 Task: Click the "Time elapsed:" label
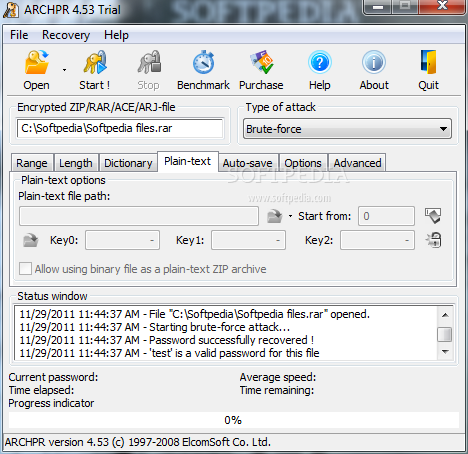41,390
